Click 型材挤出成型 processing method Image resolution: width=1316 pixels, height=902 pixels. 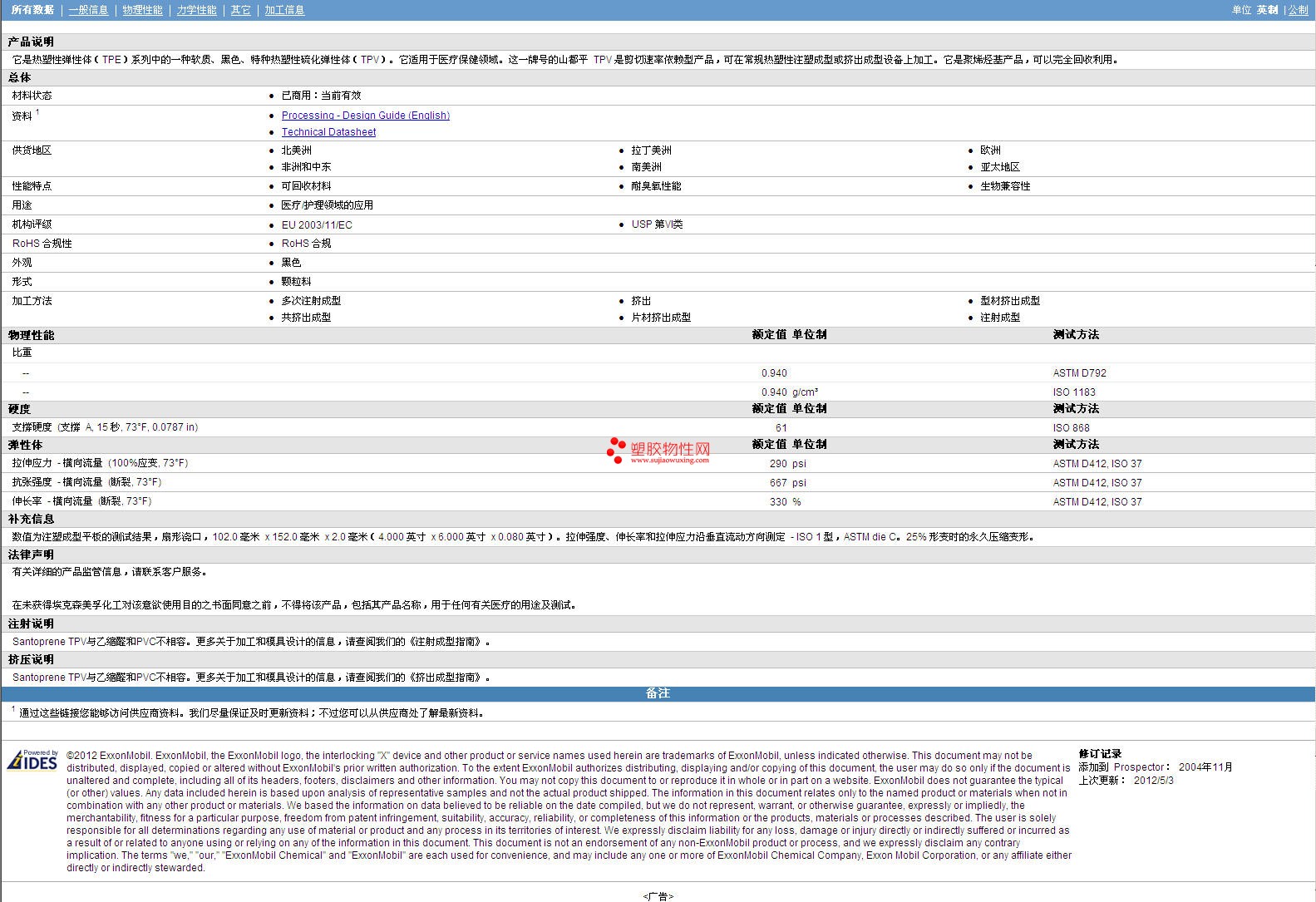coord(1010,301)
